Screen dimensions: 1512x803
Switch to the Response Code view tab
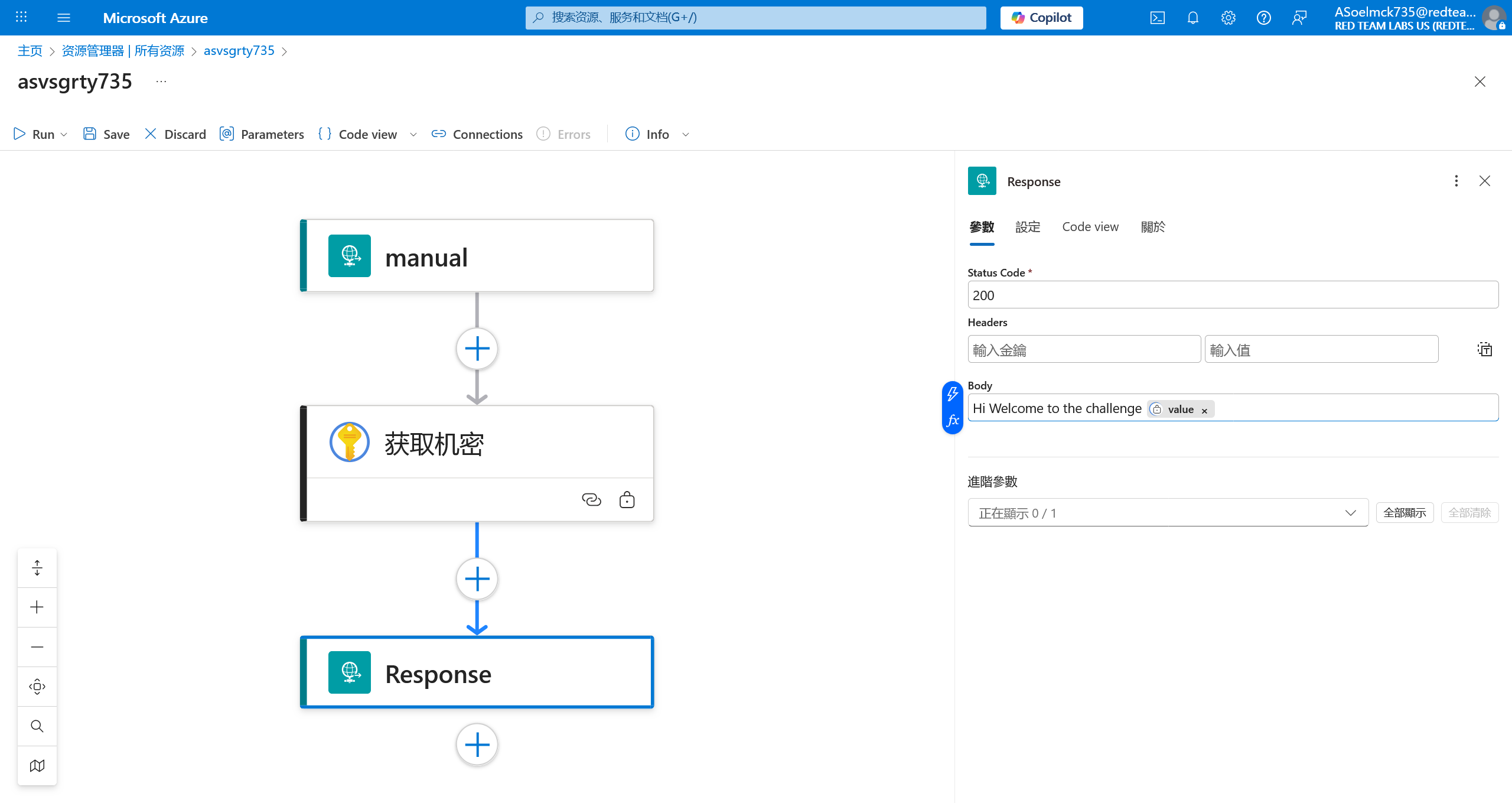click(x=1090, y=227)
